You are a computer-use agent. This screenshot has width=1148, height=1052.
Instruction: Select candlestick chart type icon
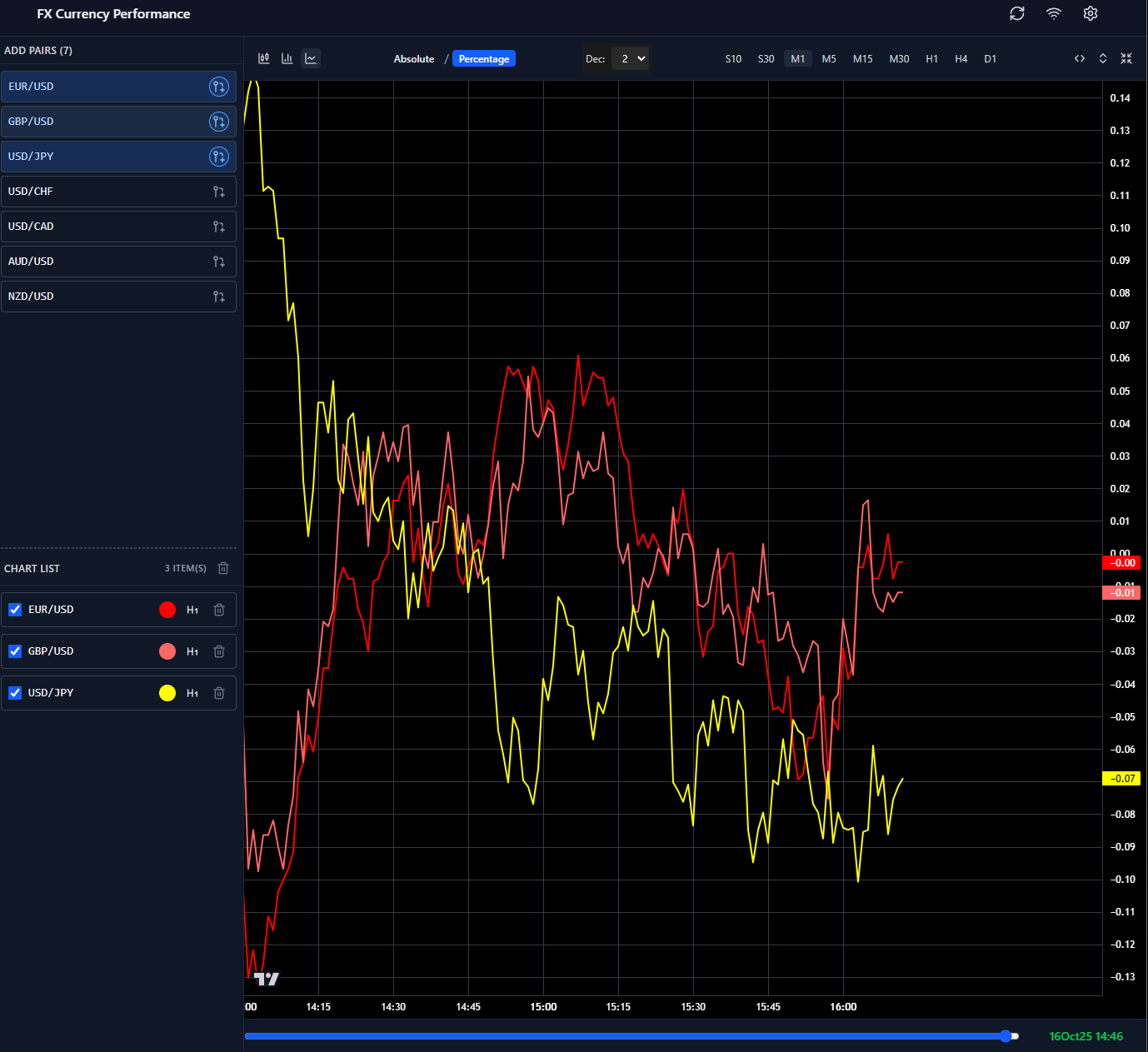[x=264, y=58]
